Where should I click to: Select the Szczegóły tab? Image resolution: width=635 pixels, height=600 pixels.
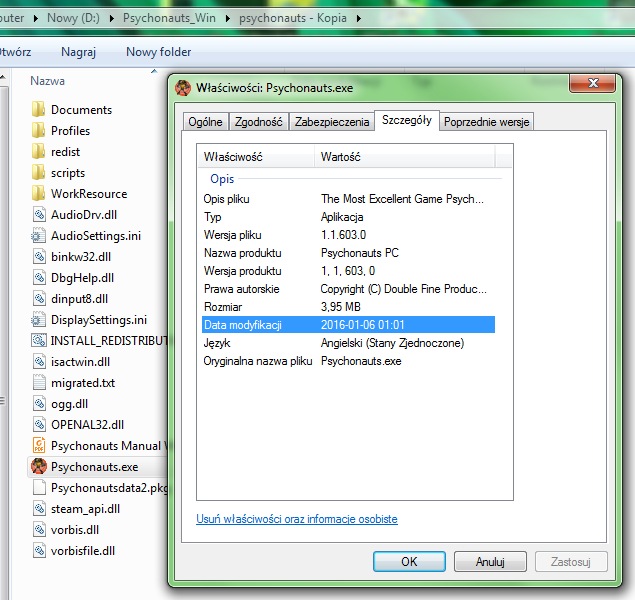407,120
